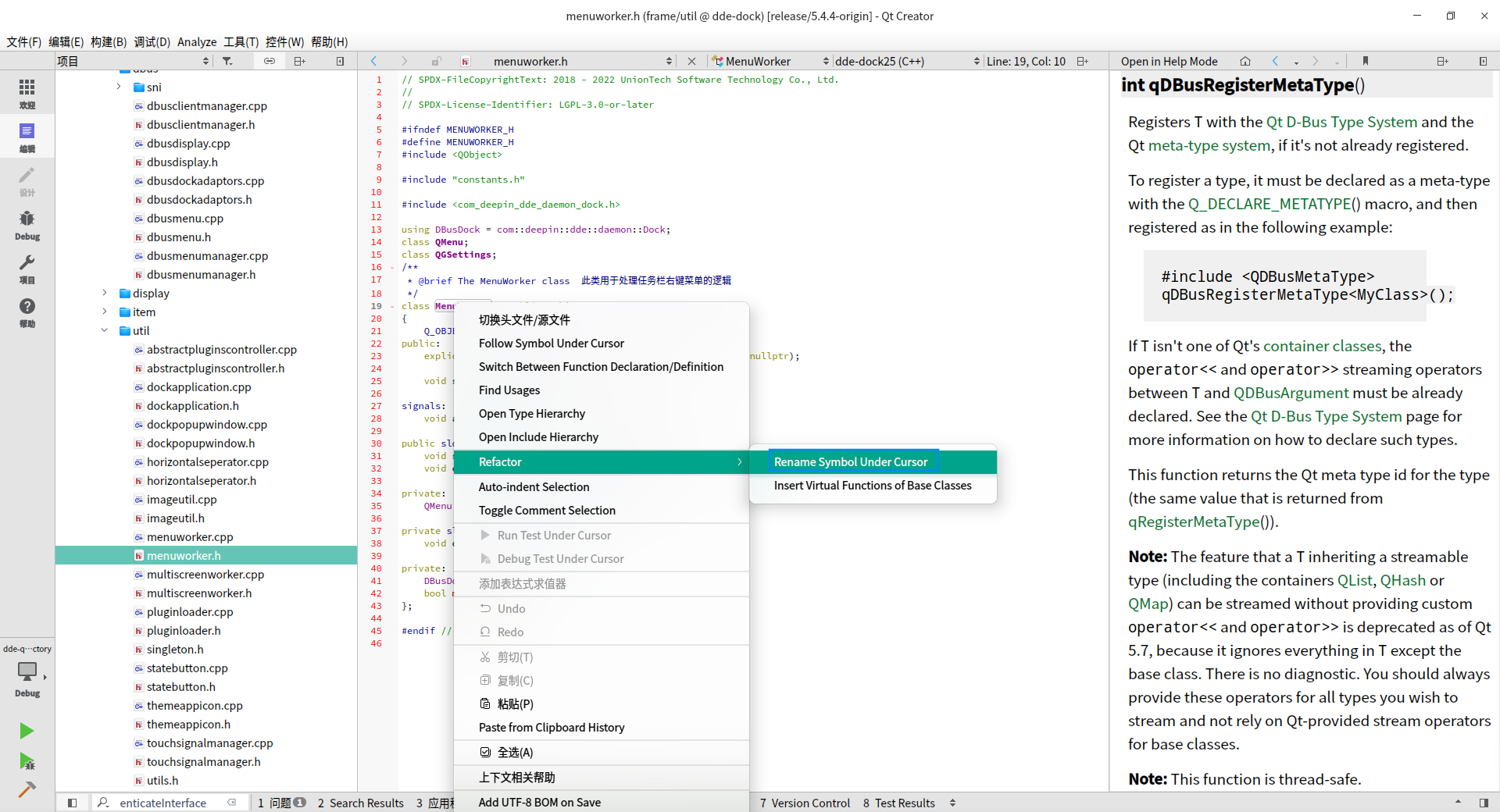
Task: Click the filter tree funnel icon
Action: coord(227,61)
